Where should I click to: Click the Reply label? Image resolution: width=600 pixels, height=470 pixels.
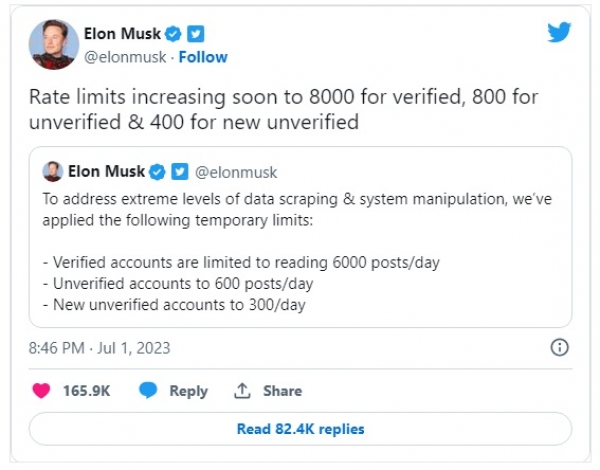189,391
